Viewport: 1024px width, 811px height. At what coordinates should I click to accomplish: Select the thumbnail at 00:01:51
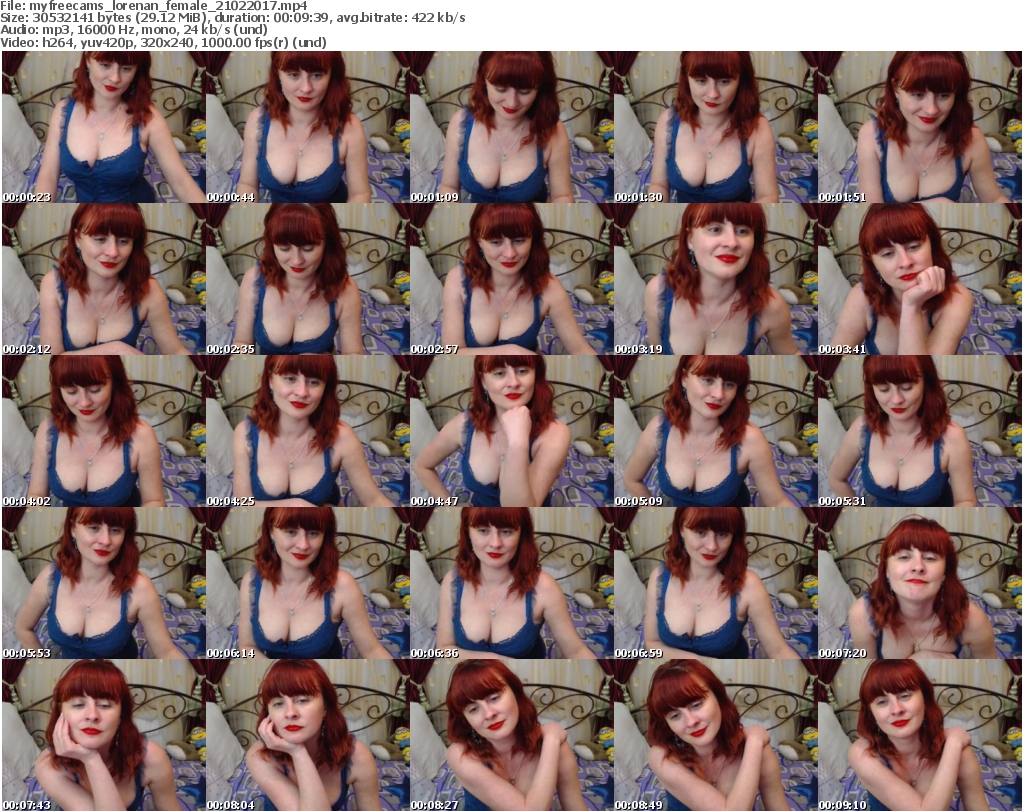(x=920, y=127)
